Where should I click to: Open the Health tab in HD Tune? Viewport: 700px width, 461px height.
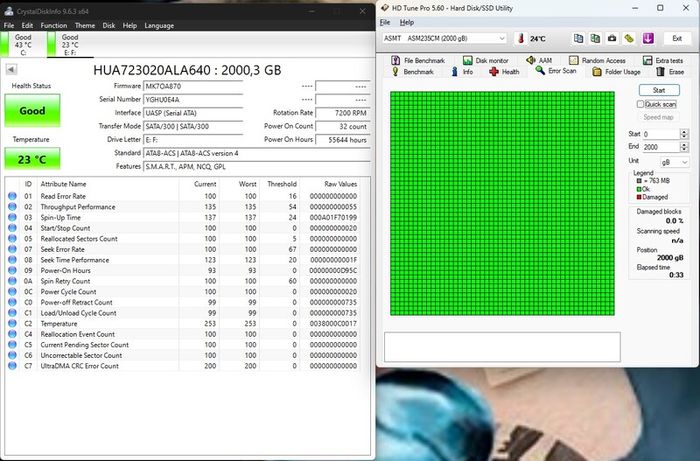click(x=504, y=72)
